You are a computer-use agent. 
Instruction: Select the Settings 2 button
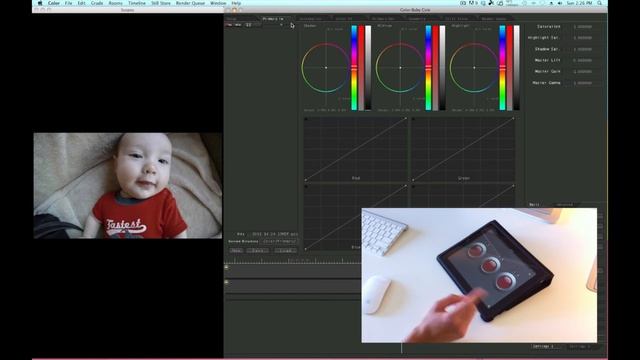580,346
